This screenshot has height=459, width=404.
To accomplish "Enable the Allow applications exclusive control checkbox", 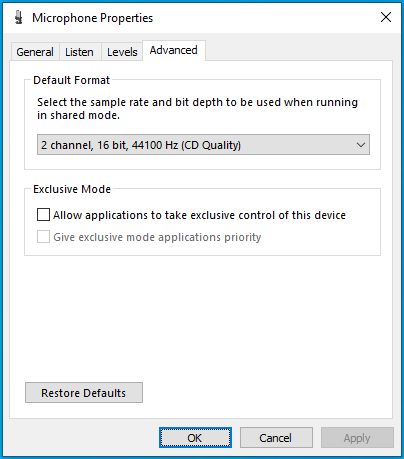I will pyautogui.click(x=43, y=215).
